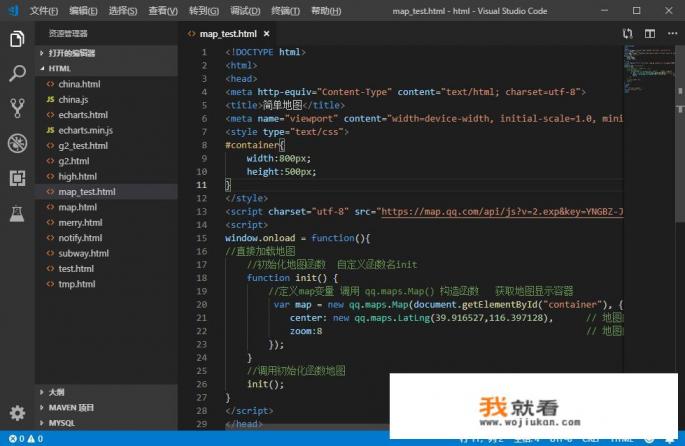
Task: Open the 调试(D) menu
Action: 245,10
